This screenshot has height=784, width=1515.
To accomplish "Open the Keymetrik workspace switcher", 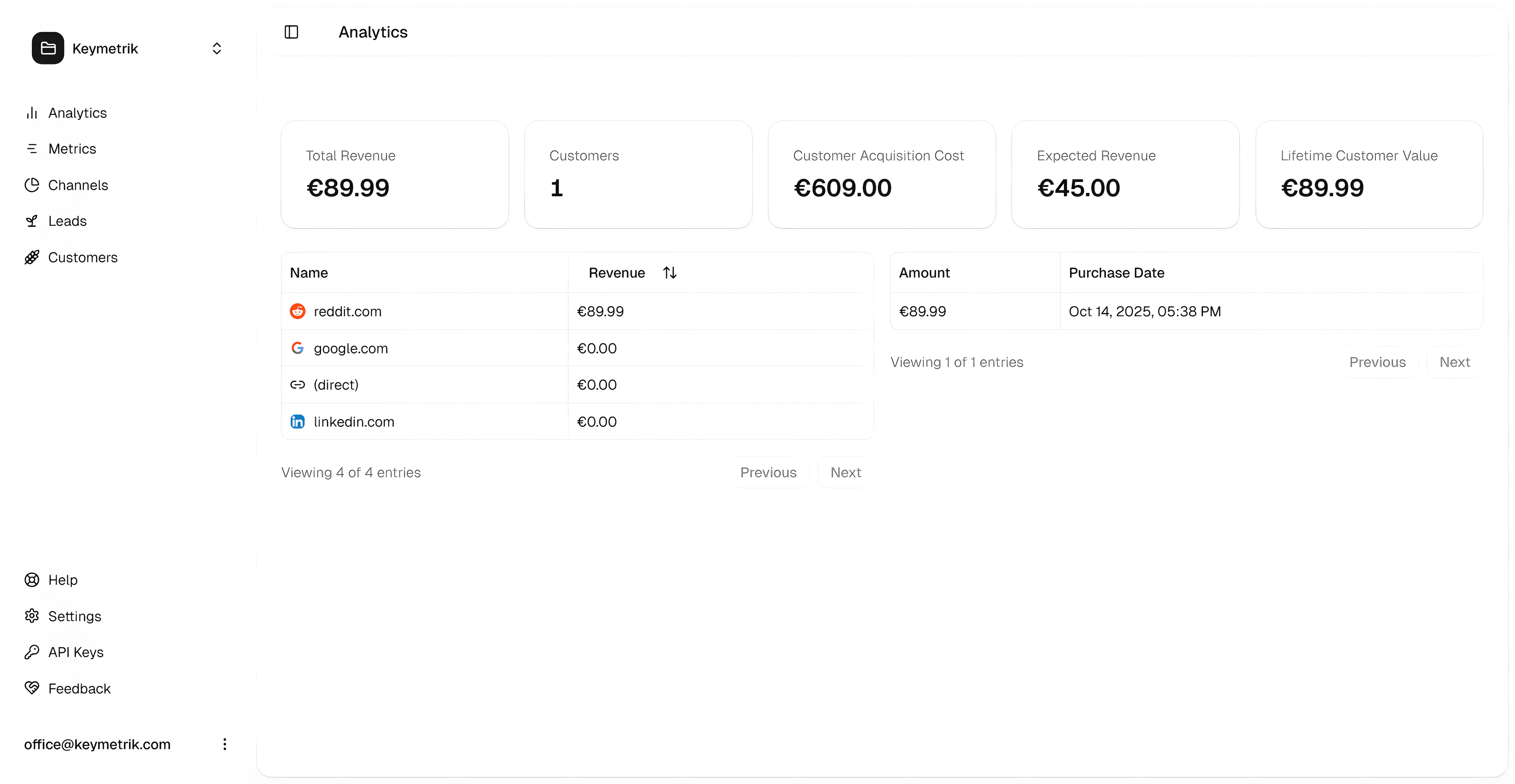I will click(x=217, y=48).
